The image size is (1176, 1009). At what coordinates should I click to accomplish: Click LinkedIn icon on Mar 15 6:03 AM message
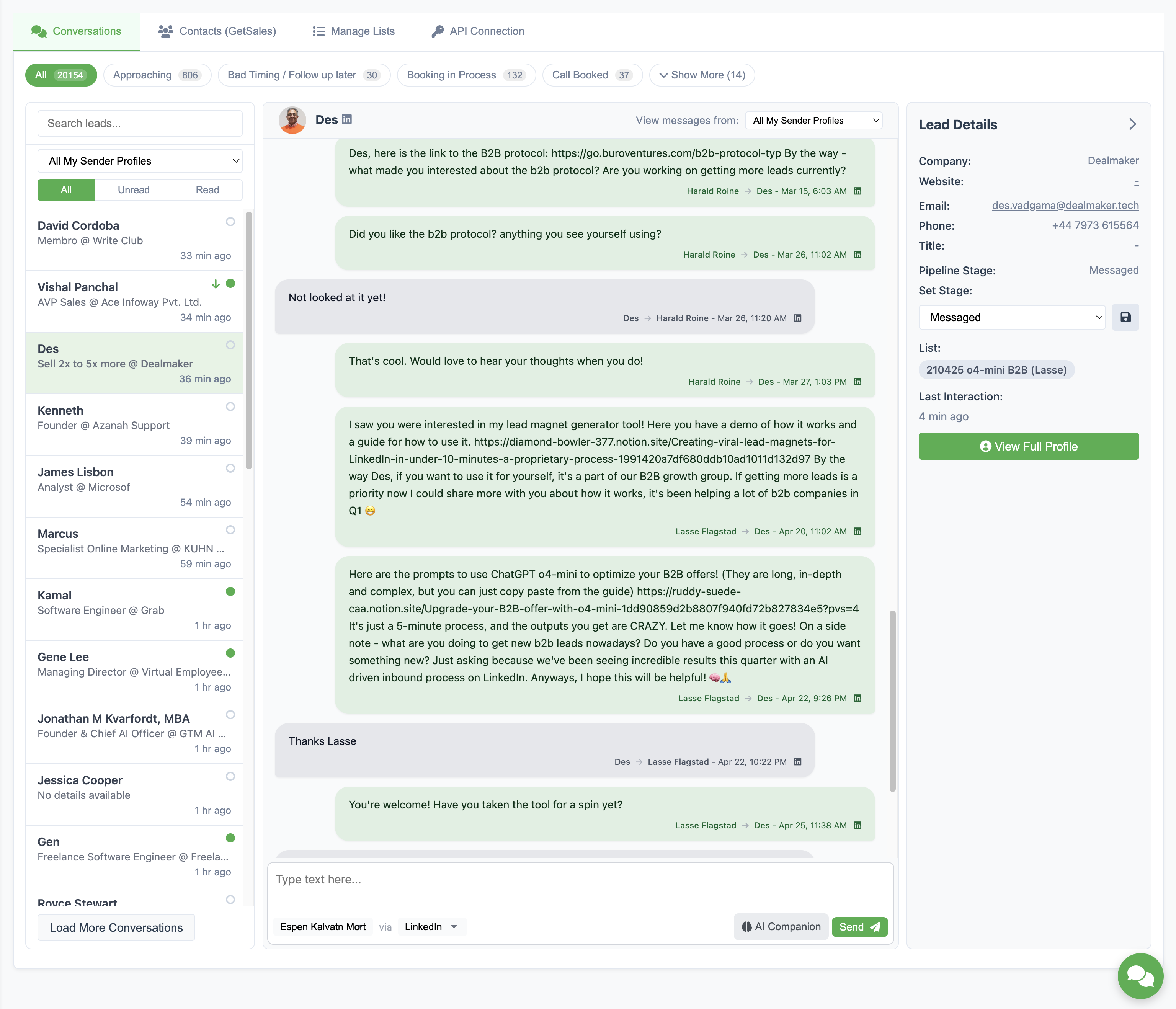(x=857, y=191)
